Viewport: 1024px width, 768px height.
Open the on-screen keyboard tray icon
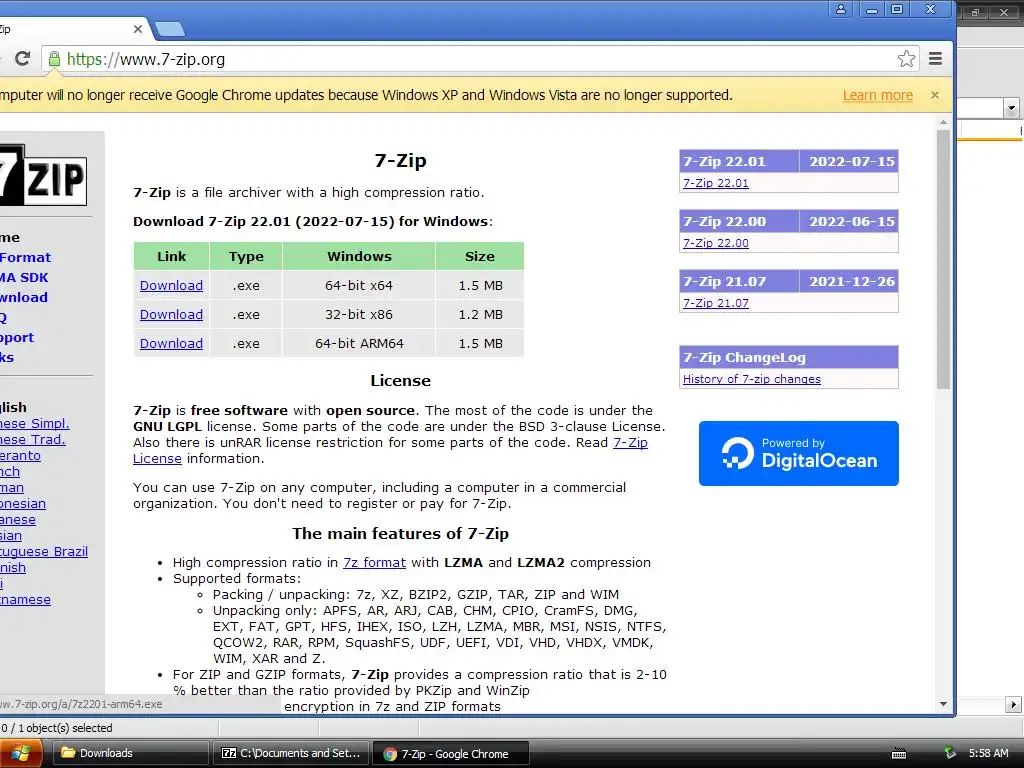tap(899, 754)
